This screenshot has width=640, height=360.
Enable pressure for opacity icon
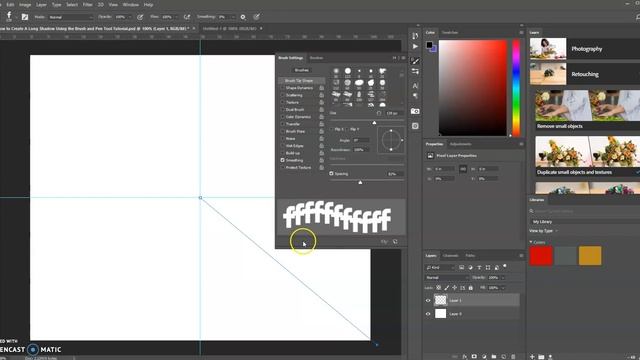(140, 17)
